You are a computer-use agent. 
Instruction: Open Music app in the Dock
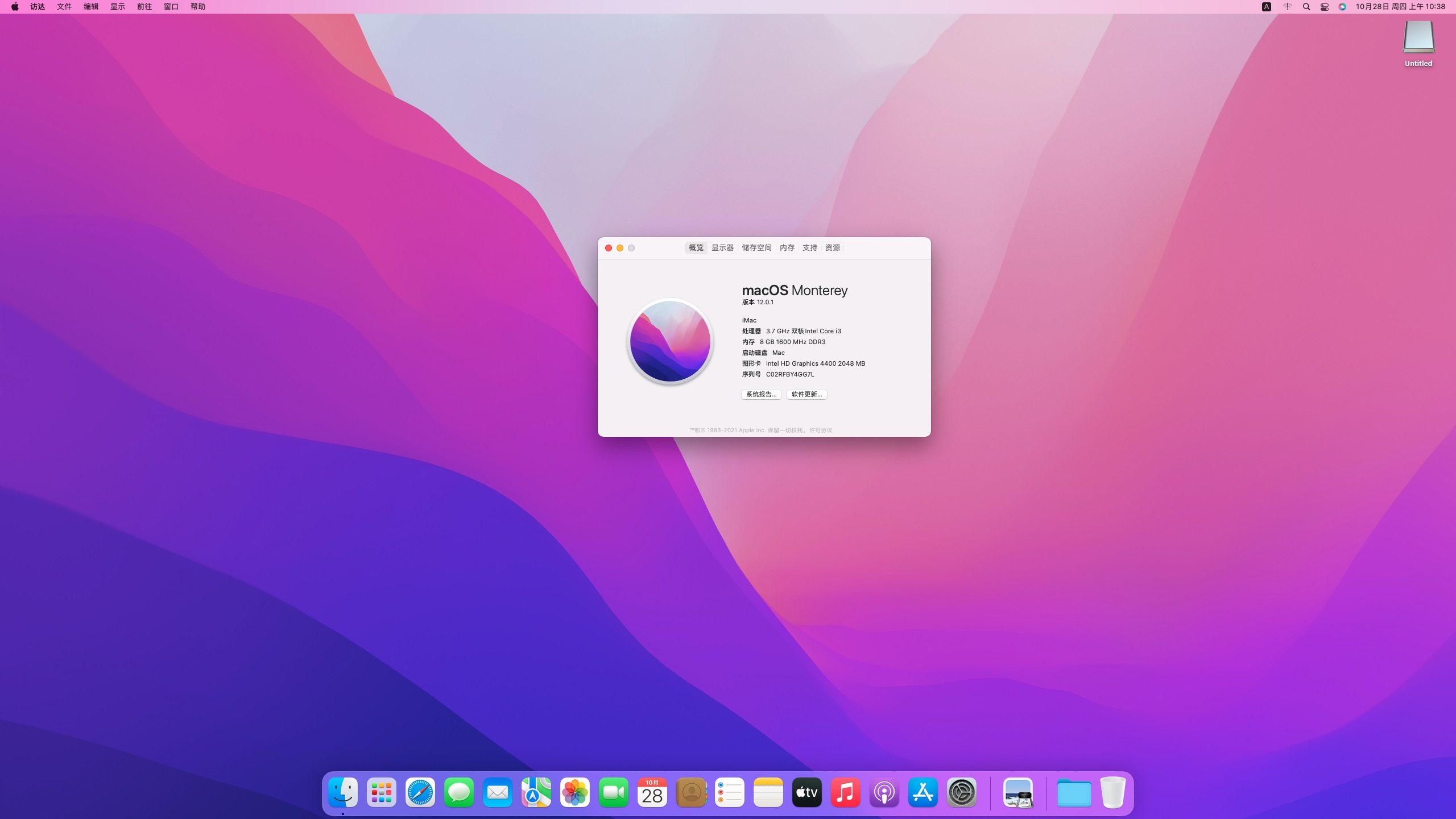point(846,792)
